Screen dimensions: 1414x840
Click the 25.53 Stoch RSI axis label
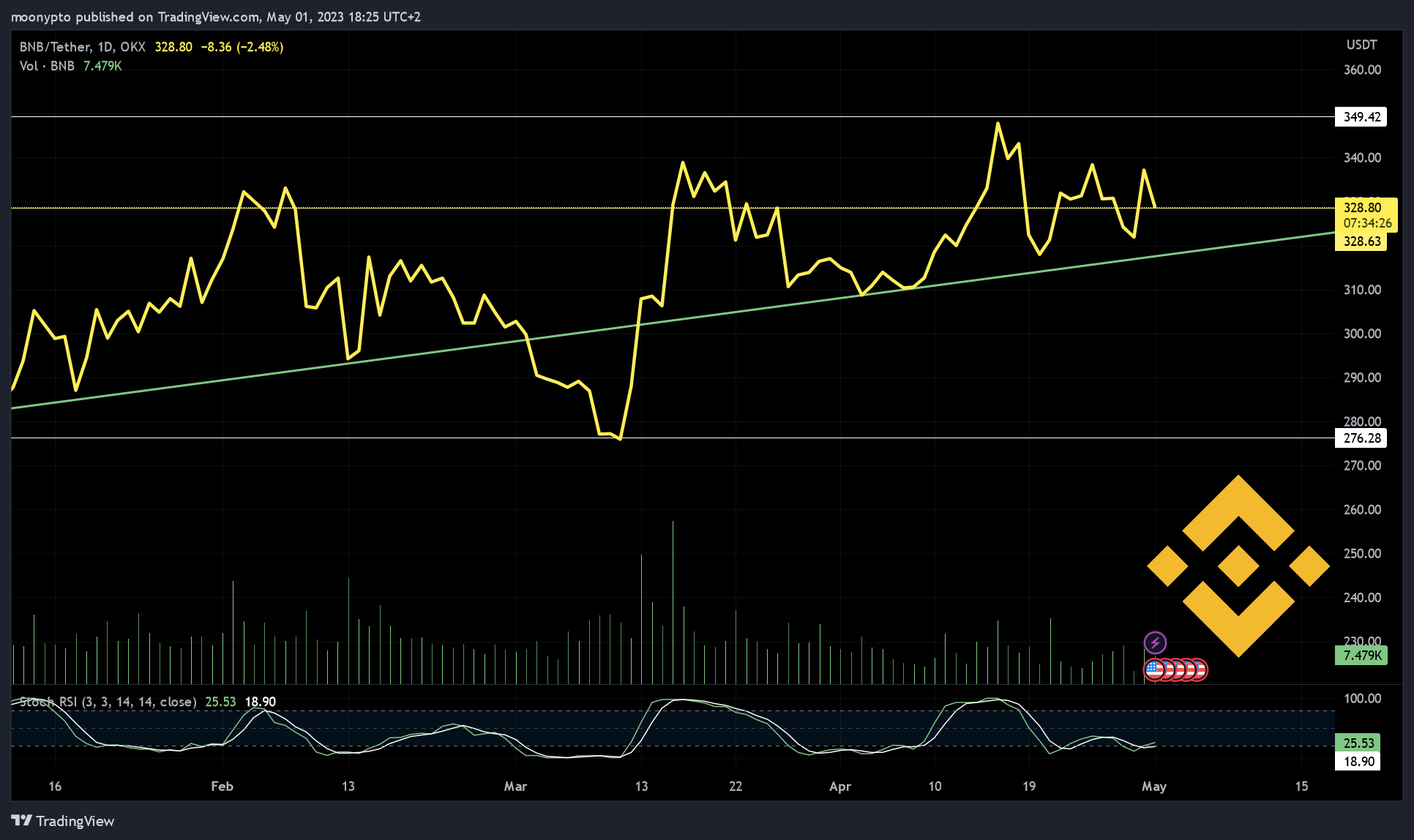1358,743
